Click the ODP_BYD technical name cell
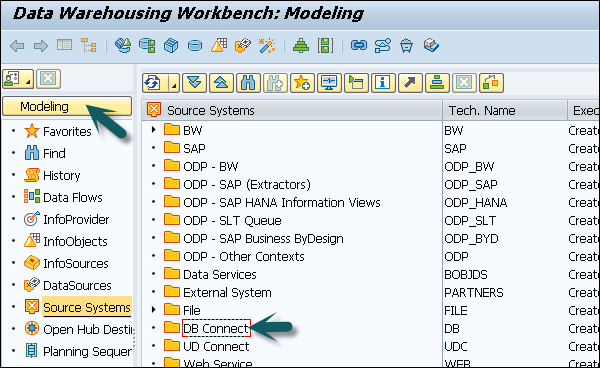This screenshot has height=368, width=600. [471, 238]
